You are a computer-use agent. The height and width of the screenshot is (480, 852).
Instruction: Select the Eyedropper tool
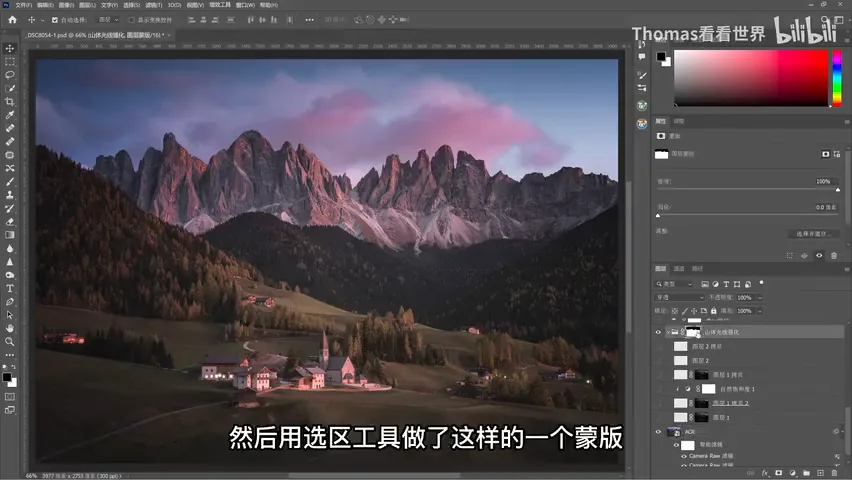click(x=10, y=115)
